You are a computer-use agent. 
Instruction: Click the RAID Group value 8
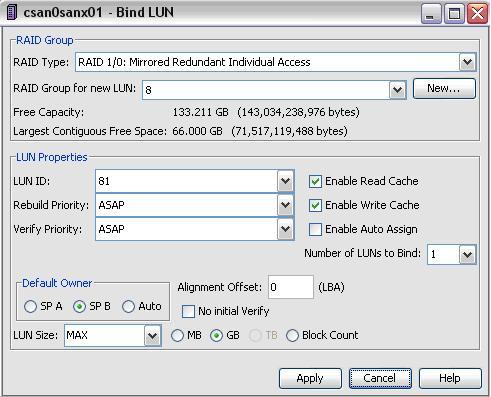(x=148, y=90)
